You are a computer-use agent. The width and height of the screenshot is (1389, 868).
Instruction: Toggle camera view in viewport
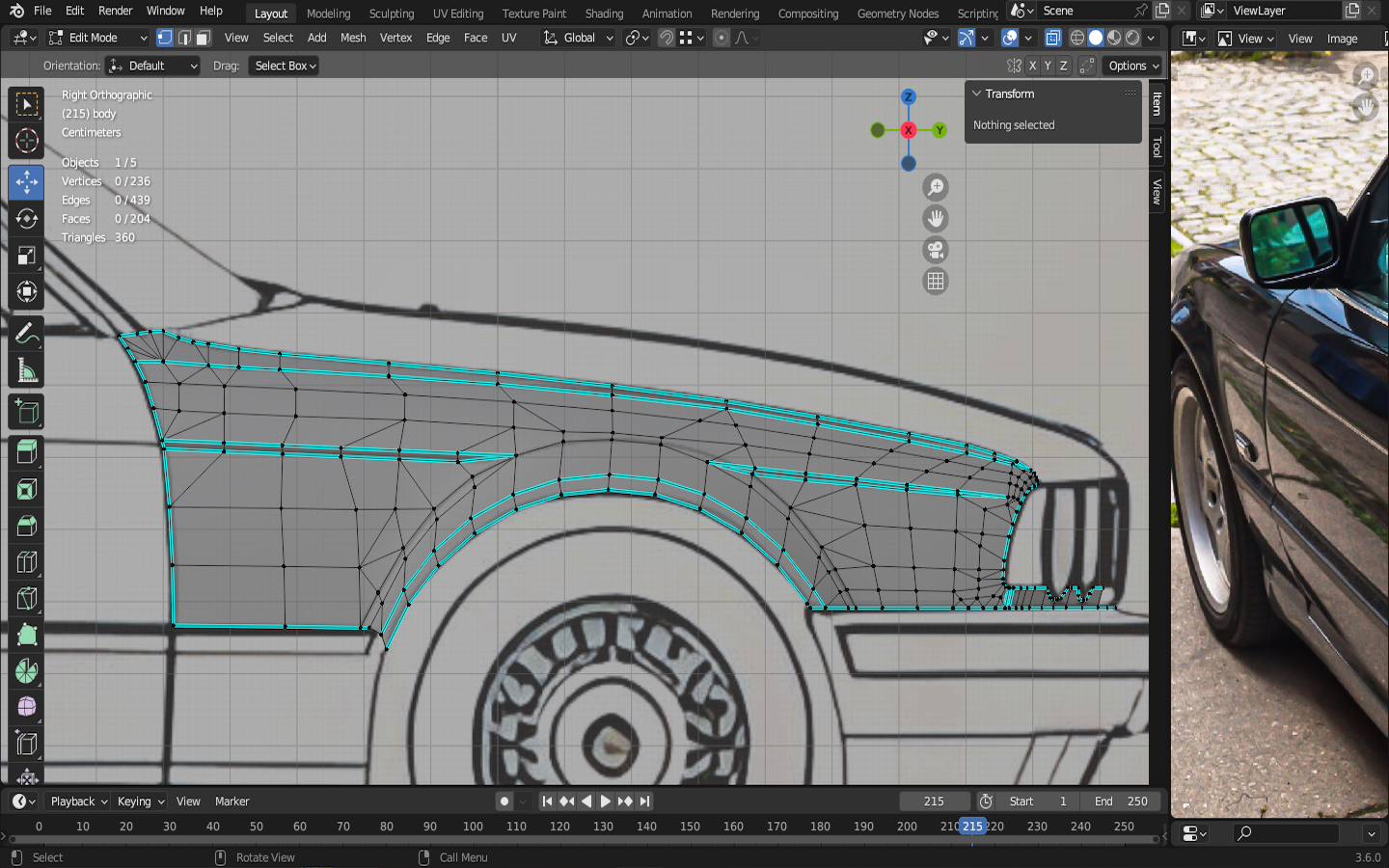tap(935, 251)
